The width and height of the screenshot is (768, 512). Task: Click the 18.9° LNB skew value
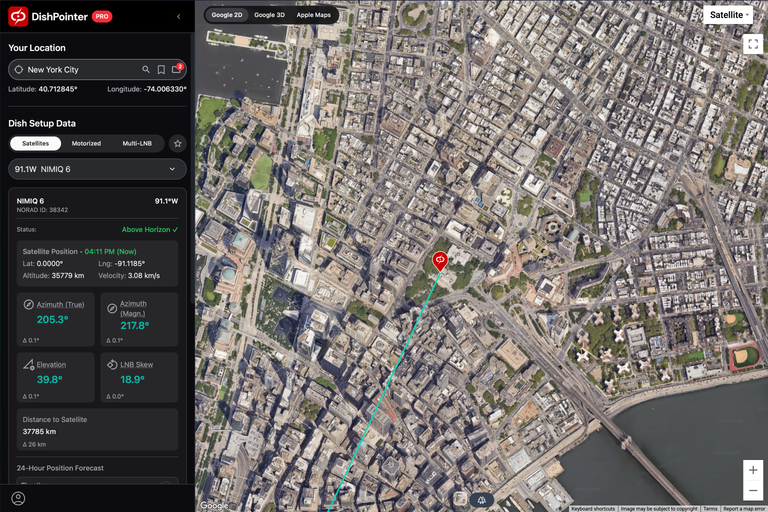click(132, 379)
